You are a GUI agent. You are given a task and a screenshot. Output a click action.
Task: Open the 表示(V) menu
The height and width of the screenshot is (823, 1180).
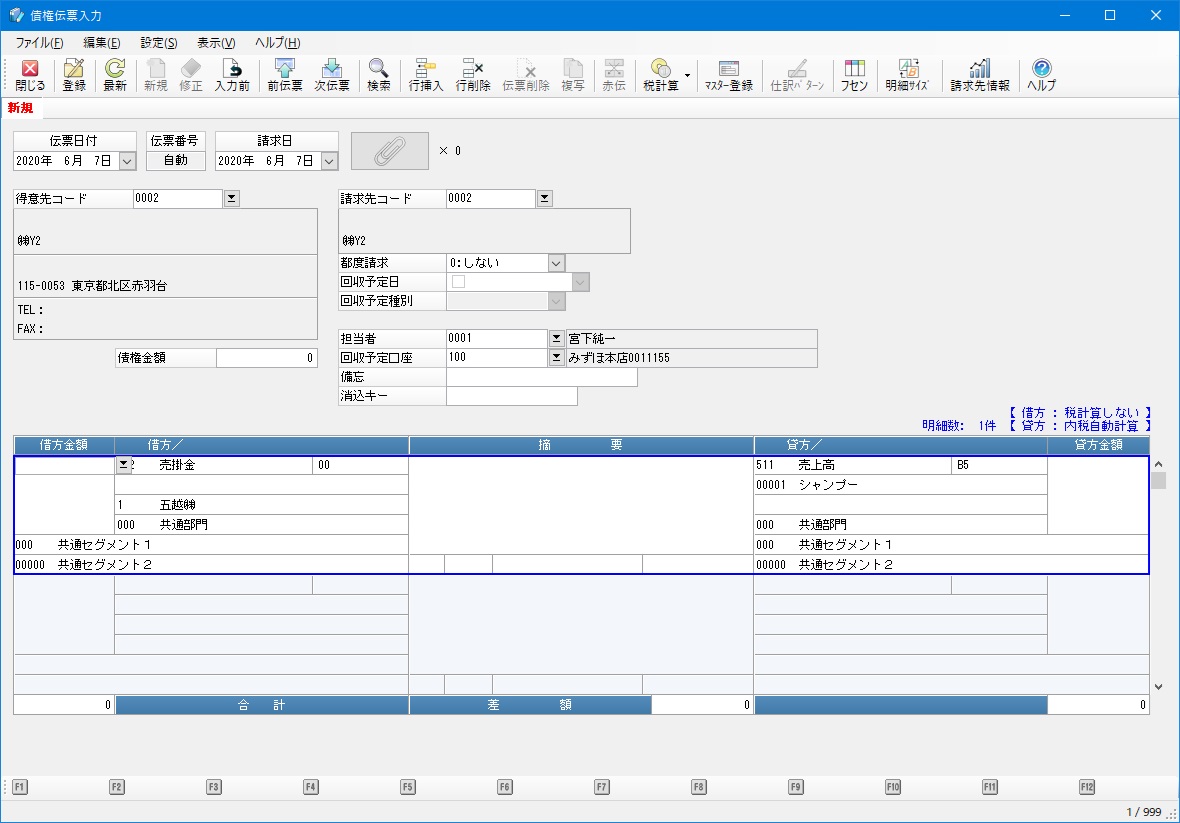tap(216, 43)
